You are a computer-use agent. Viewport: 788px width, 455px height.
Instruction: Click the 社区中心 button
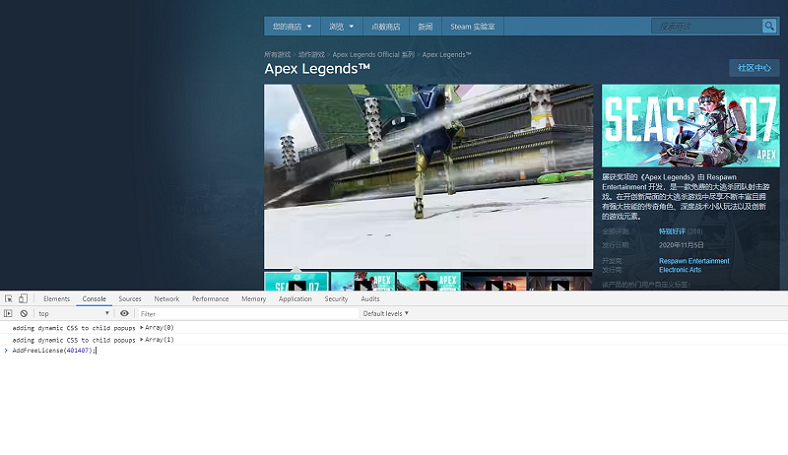754,68
